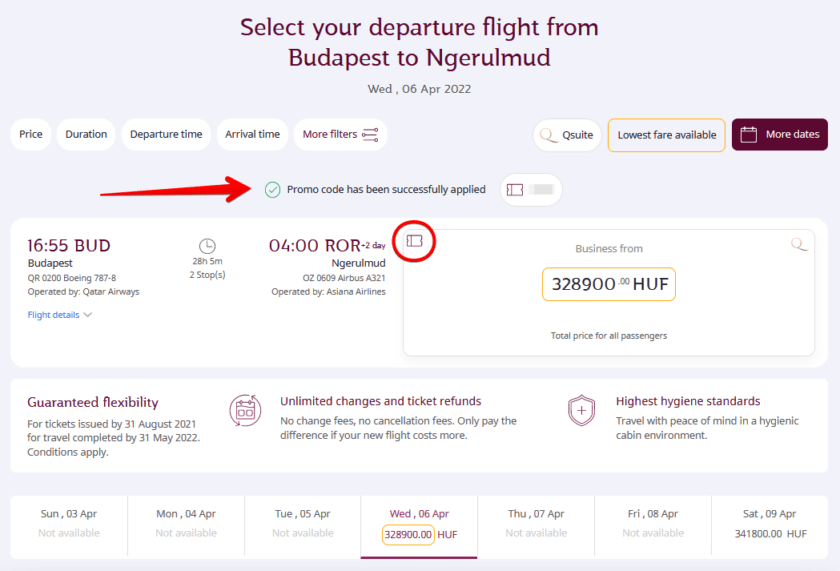840x571 pixels.
Task: Click the green promo code success checkmark
Action: pyautogui.click(x=272, y=189)
